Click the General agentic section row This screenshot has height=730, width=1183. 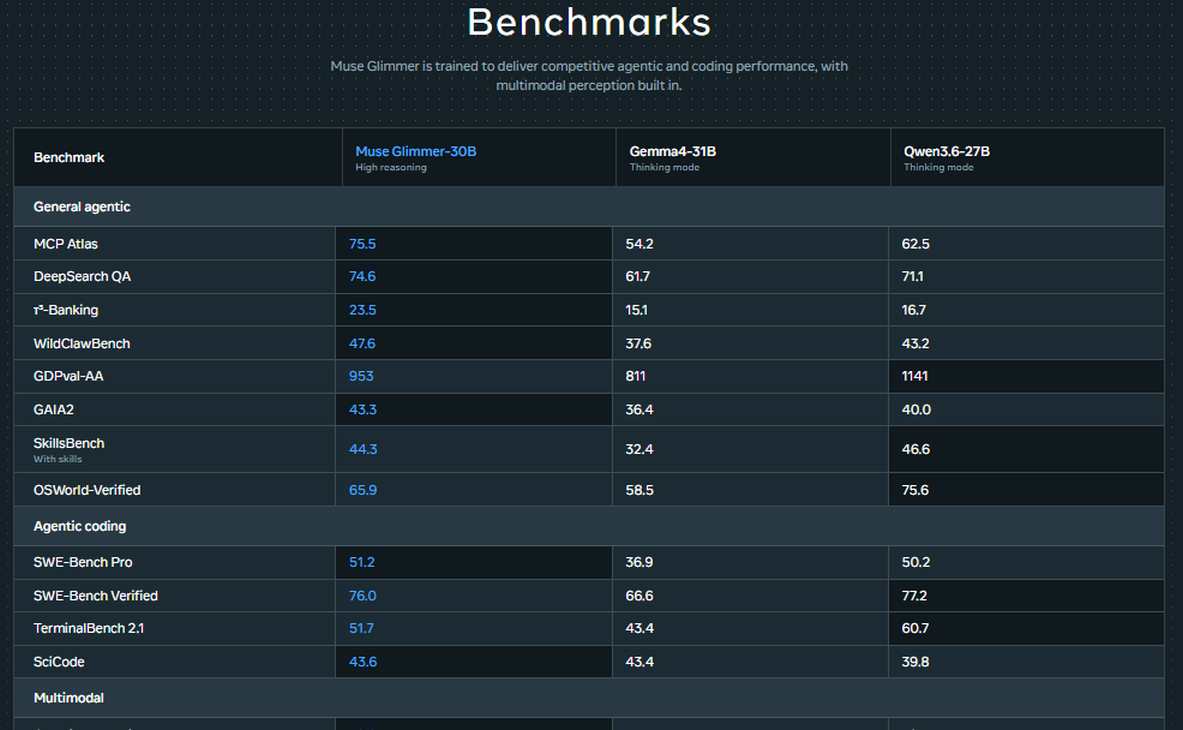588,207
